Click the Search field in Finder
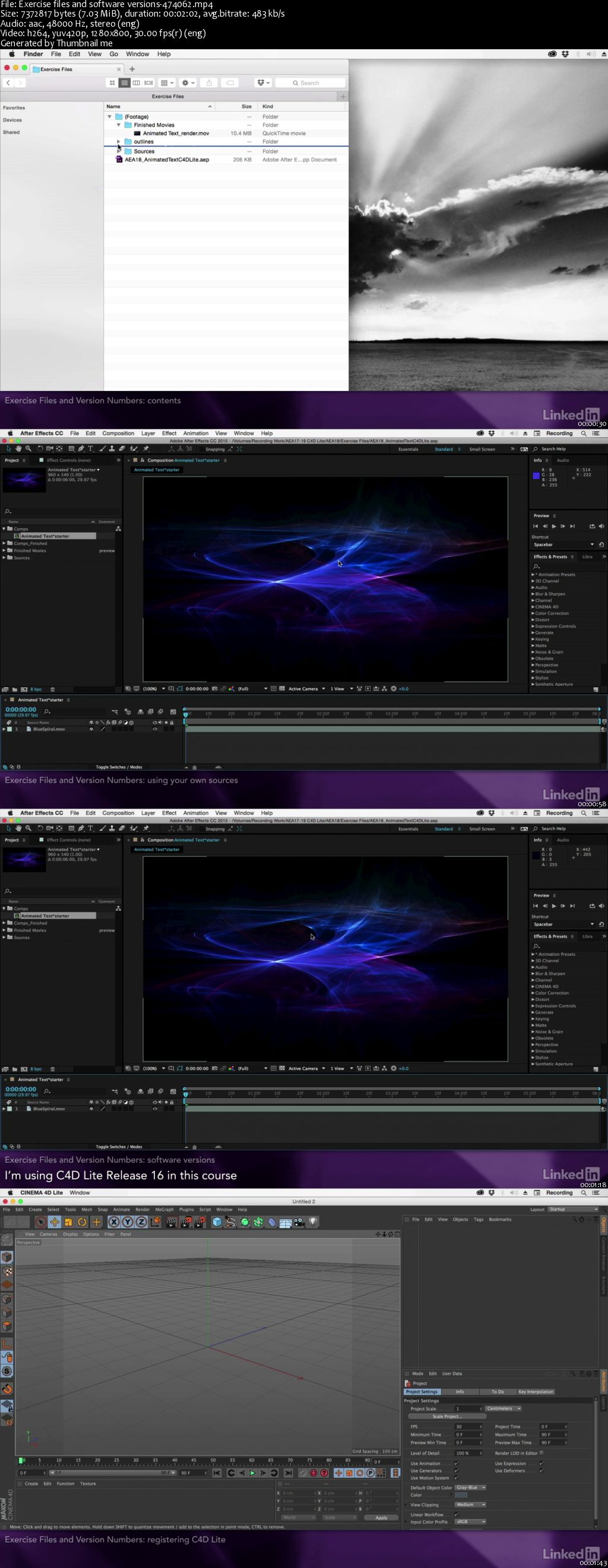608x1568 pixels. tap(310, 83)
